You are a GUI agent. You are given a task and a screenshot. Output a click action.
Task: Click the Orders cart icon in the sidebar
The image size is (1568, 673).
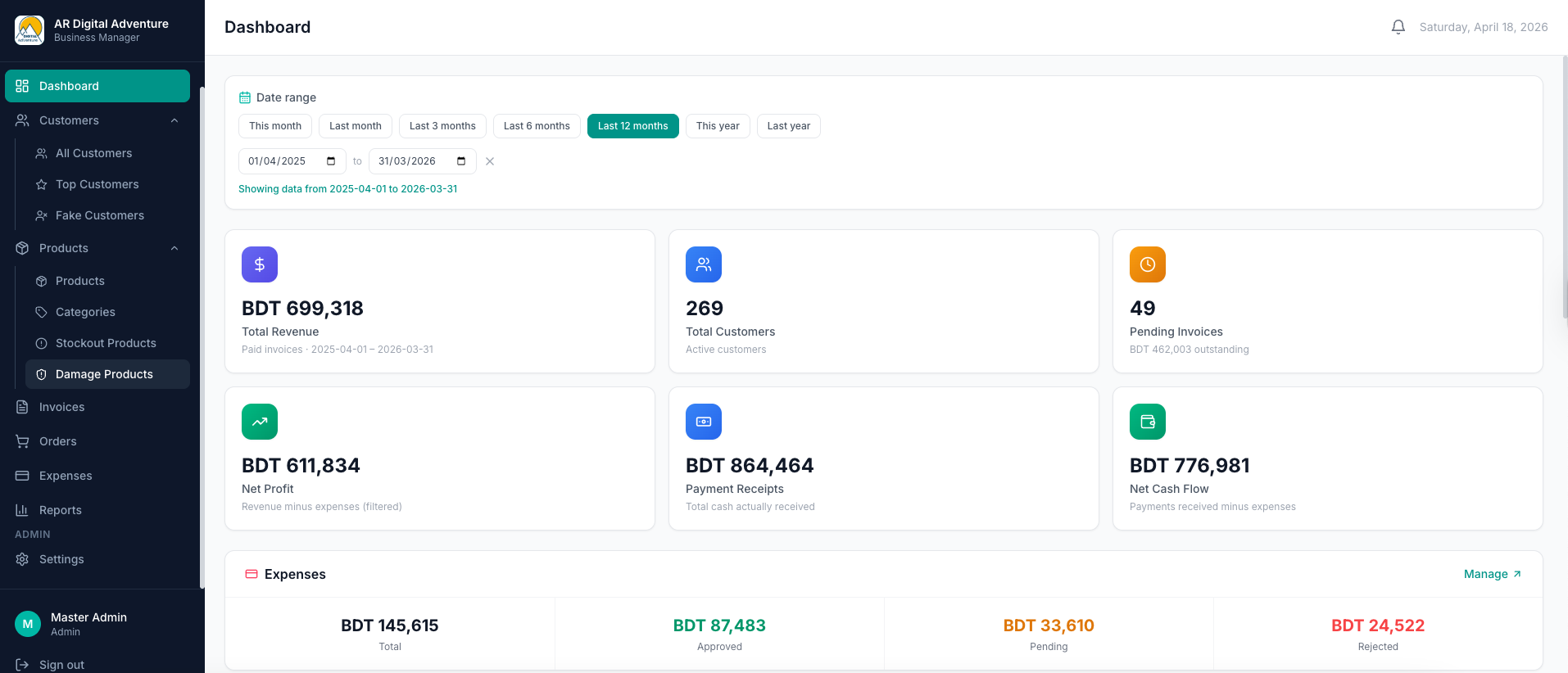[x=22, y=441]
